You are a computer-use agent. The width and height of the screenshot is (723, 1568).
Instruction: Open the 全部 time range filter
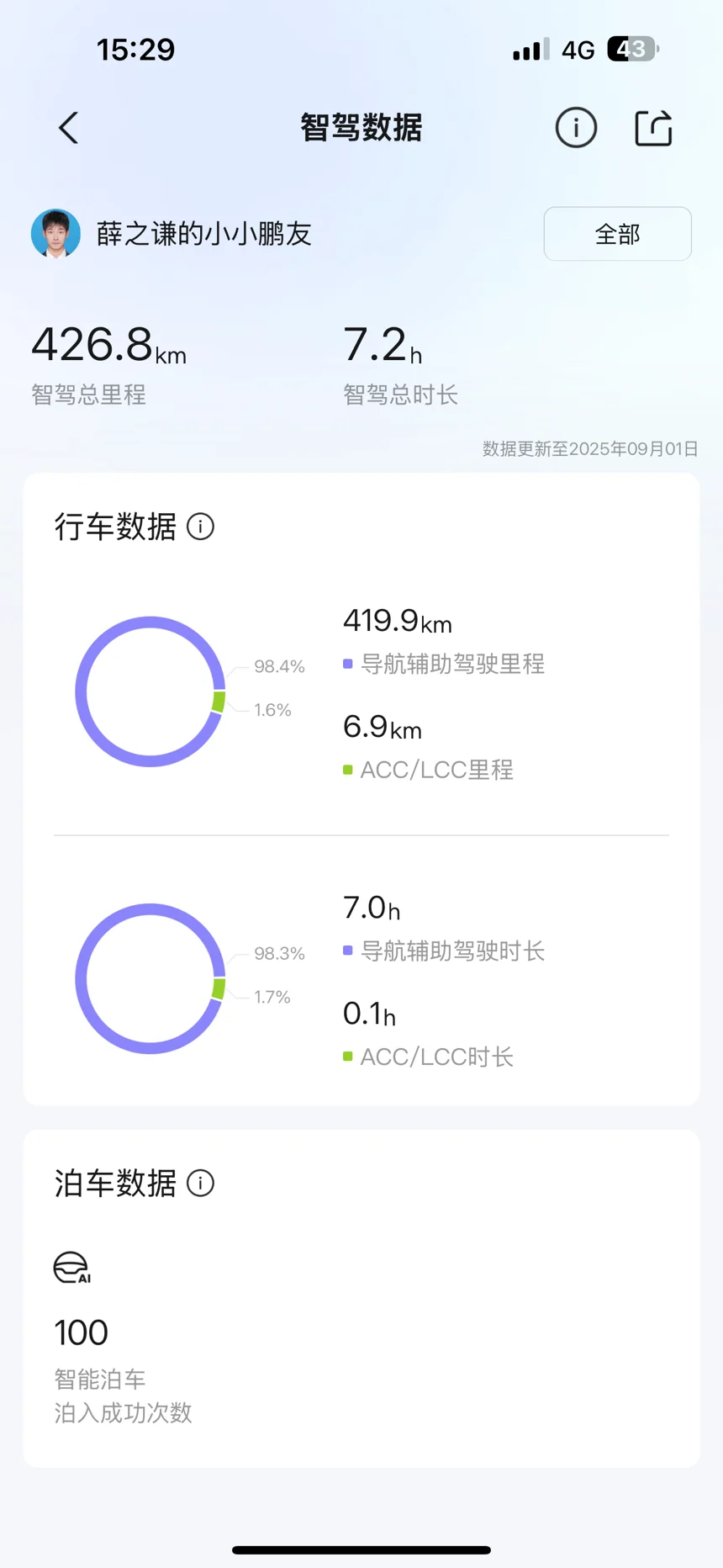[617, 234]
